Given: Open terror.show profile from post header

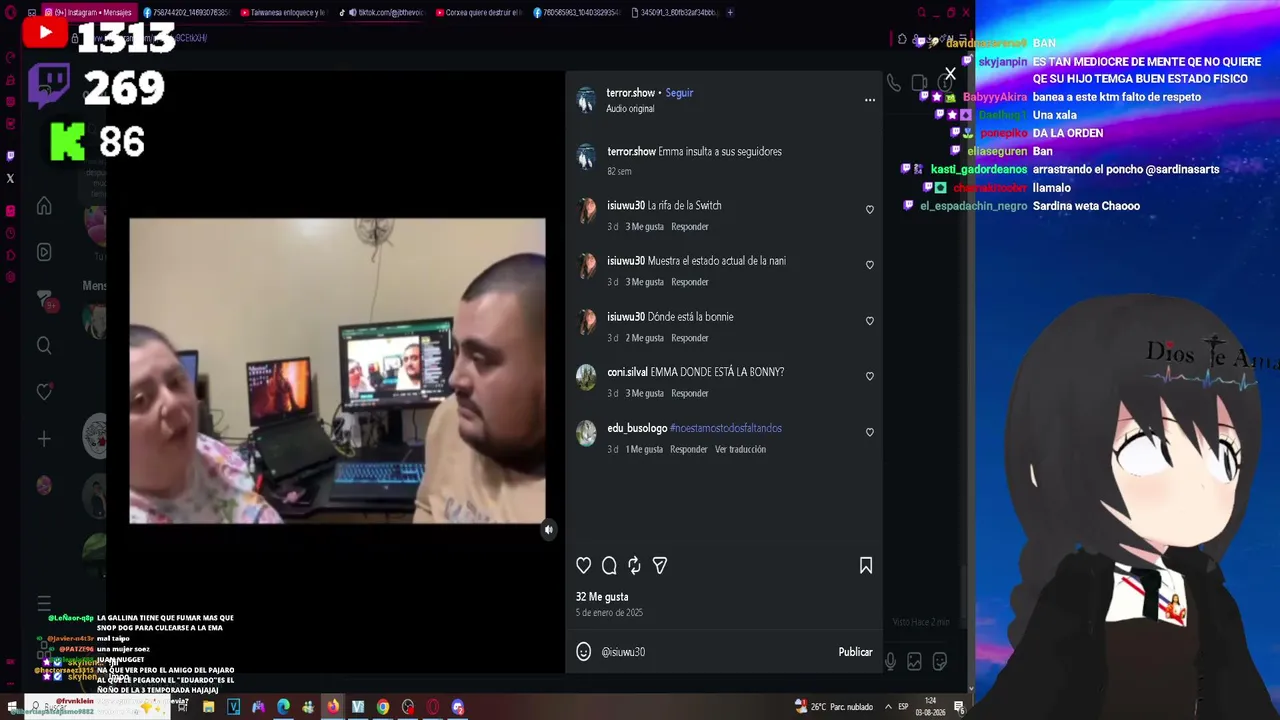Looking at the screenshot, I should (630, 93).
